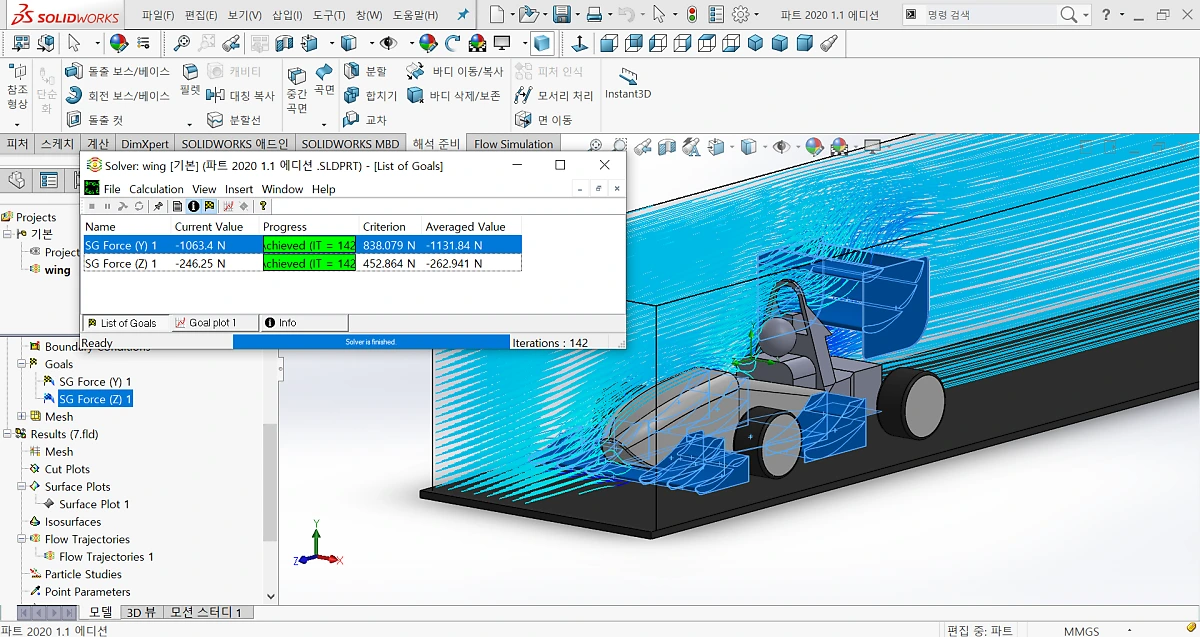Switch to the Goal plot 1 tab
Viewport: 1200px width, 637px height.
tap(212, 323)
